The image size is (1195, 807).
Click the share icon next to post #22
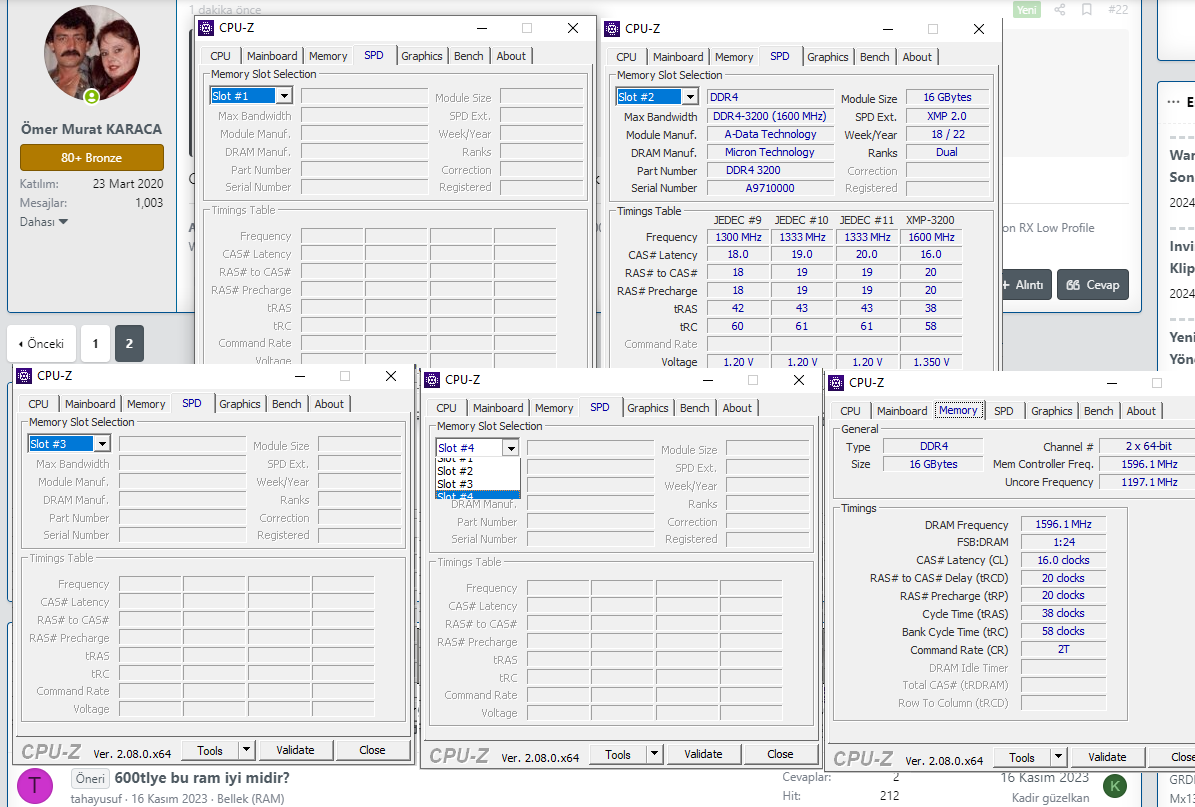pyautogui.click(x=1060, y=9)
